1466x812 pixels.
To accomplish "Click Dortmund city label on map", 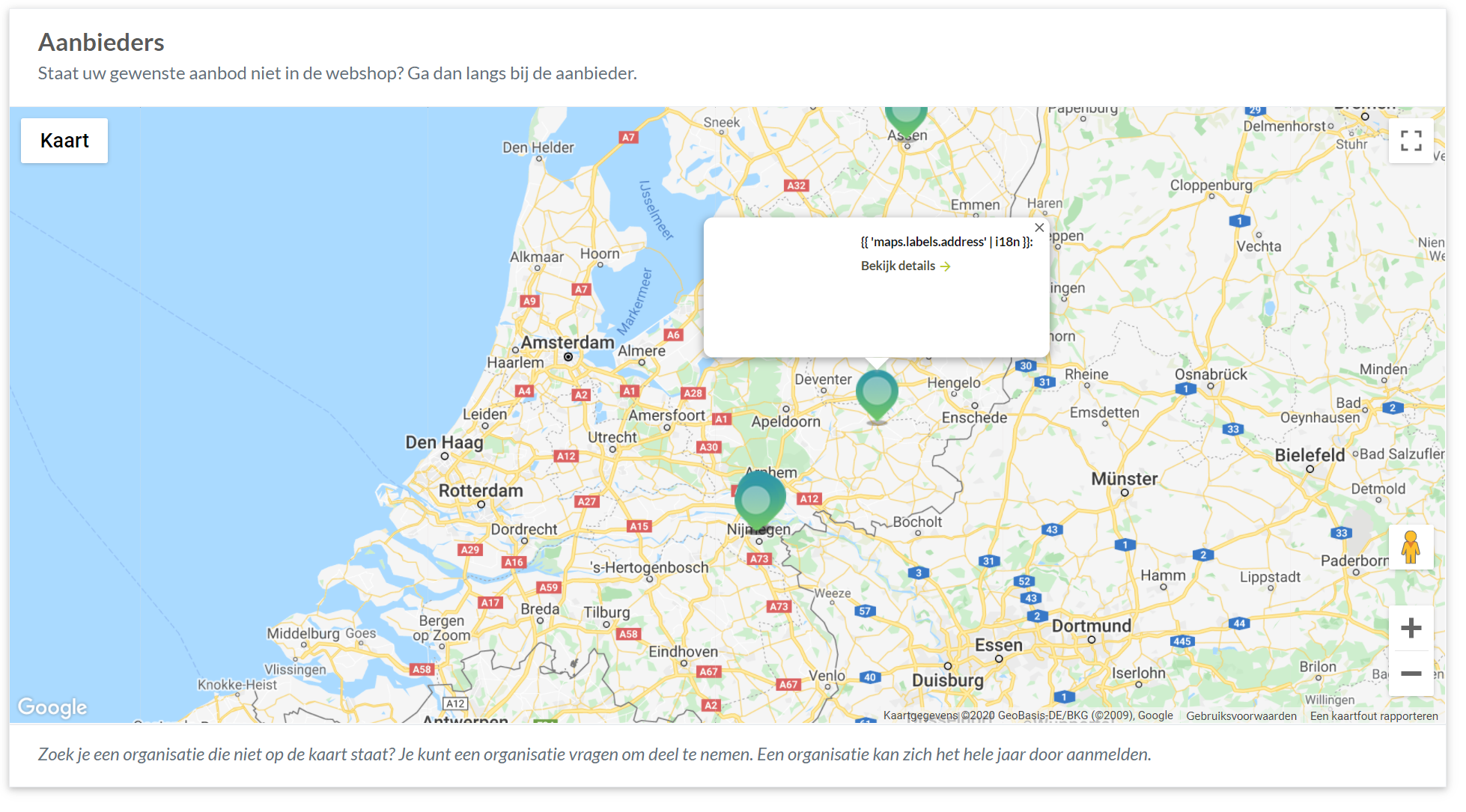I will (x=1091, y=626).
